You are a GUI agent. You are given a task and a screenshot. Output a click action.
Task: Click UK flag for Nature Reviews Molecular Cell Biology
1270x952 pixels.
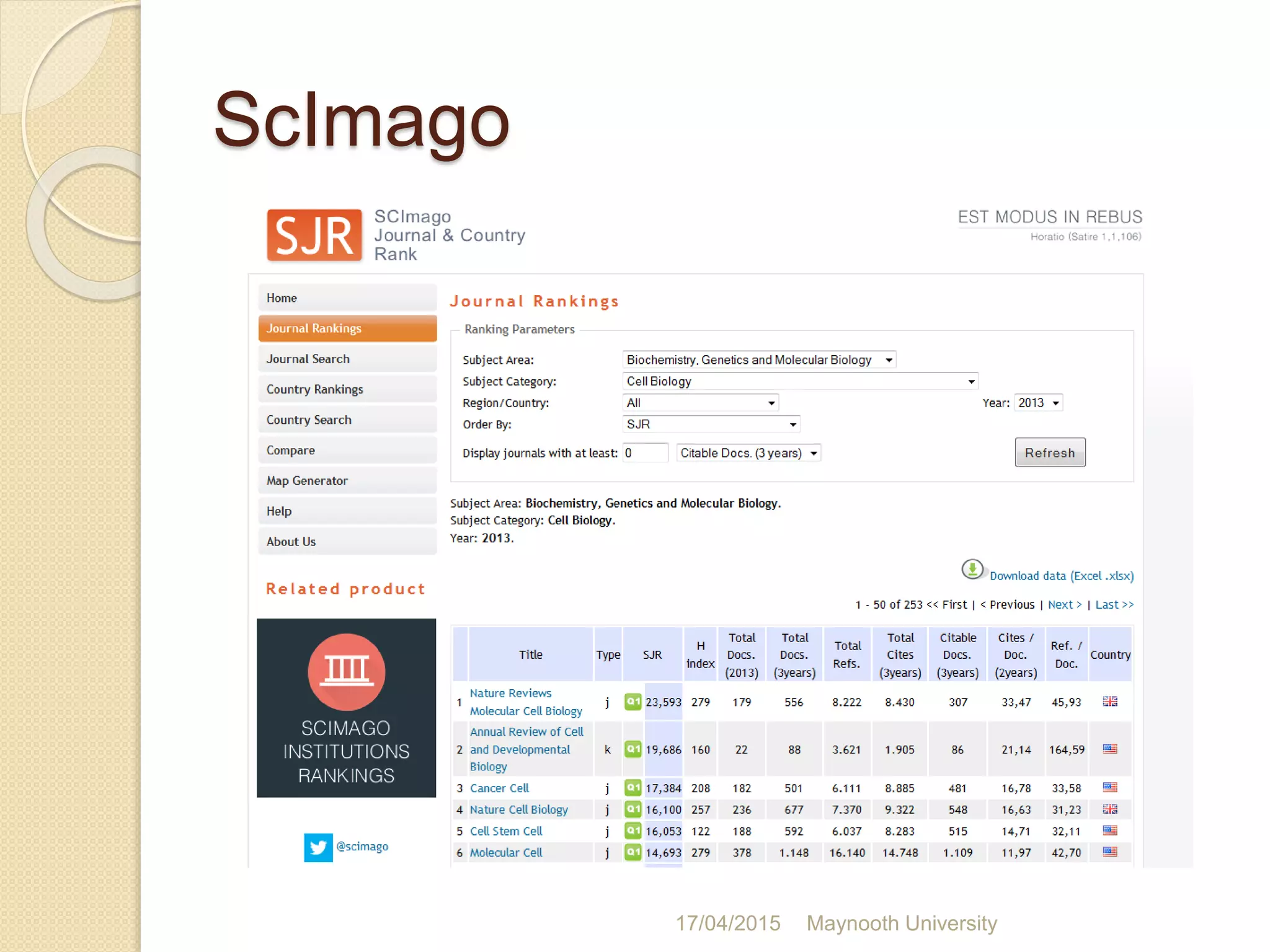pos(1110,701)
